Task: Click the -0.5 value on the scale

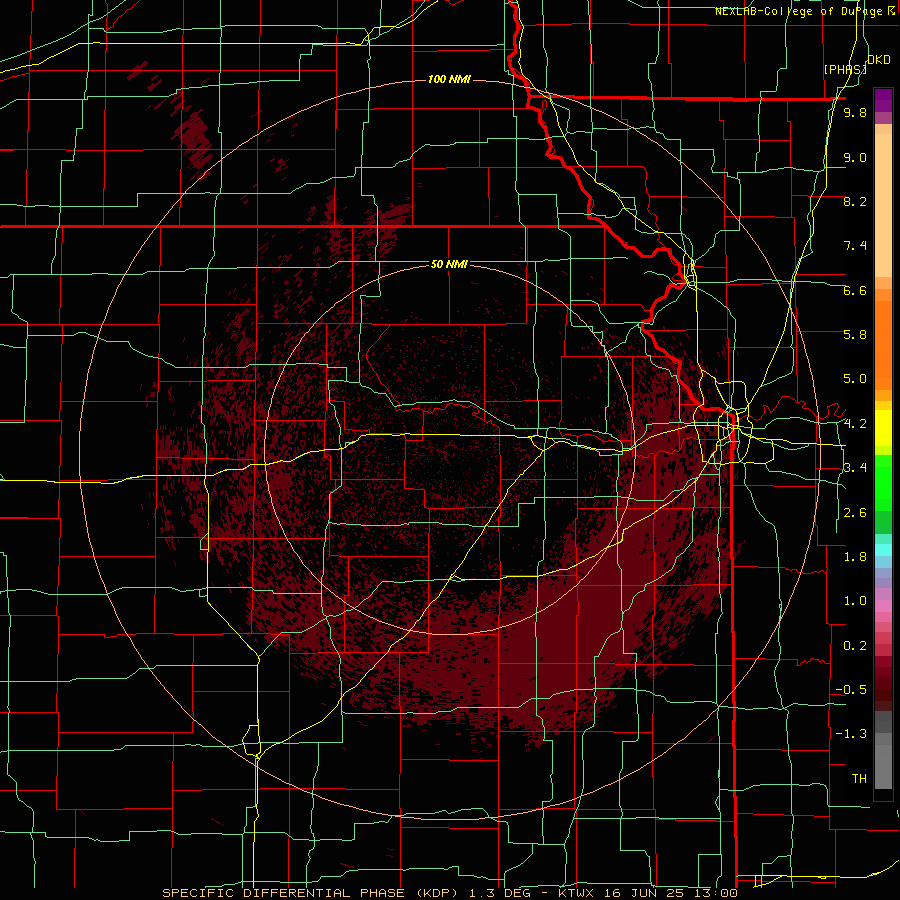Action: pos(851,690)
